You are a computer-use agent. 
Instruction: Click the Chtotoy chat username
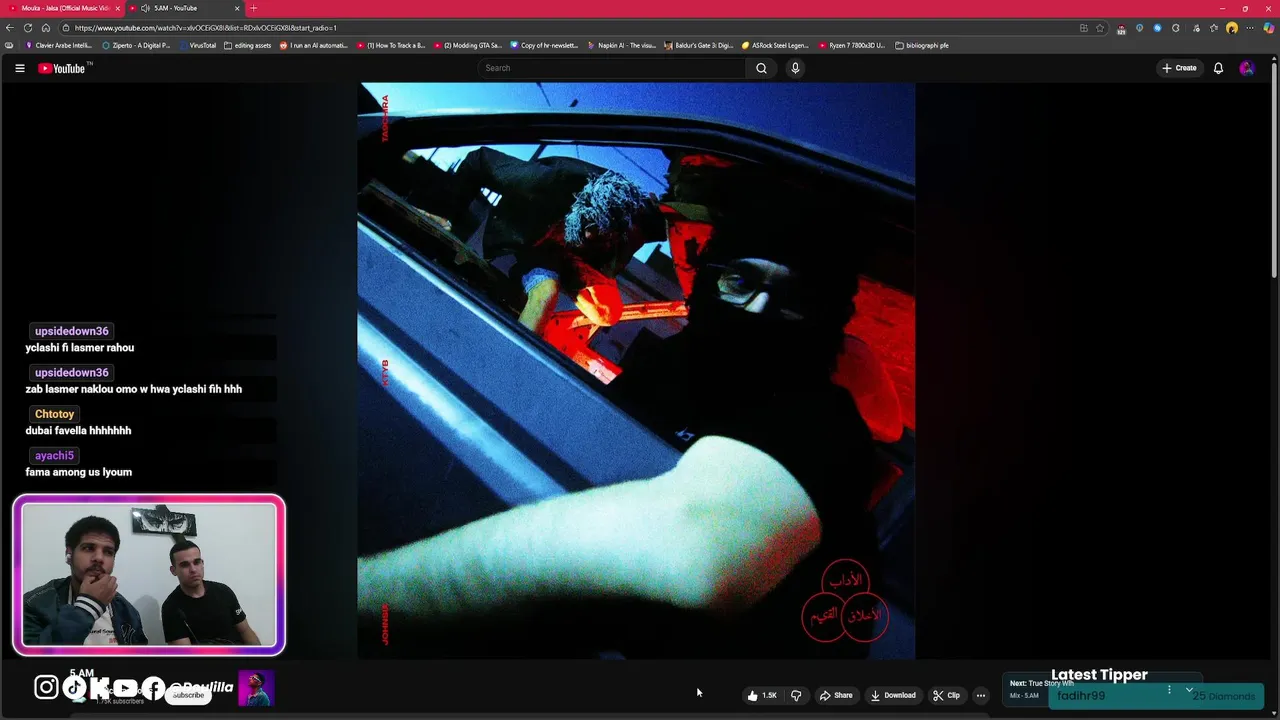pyautogui.click(x=54, y=414)
